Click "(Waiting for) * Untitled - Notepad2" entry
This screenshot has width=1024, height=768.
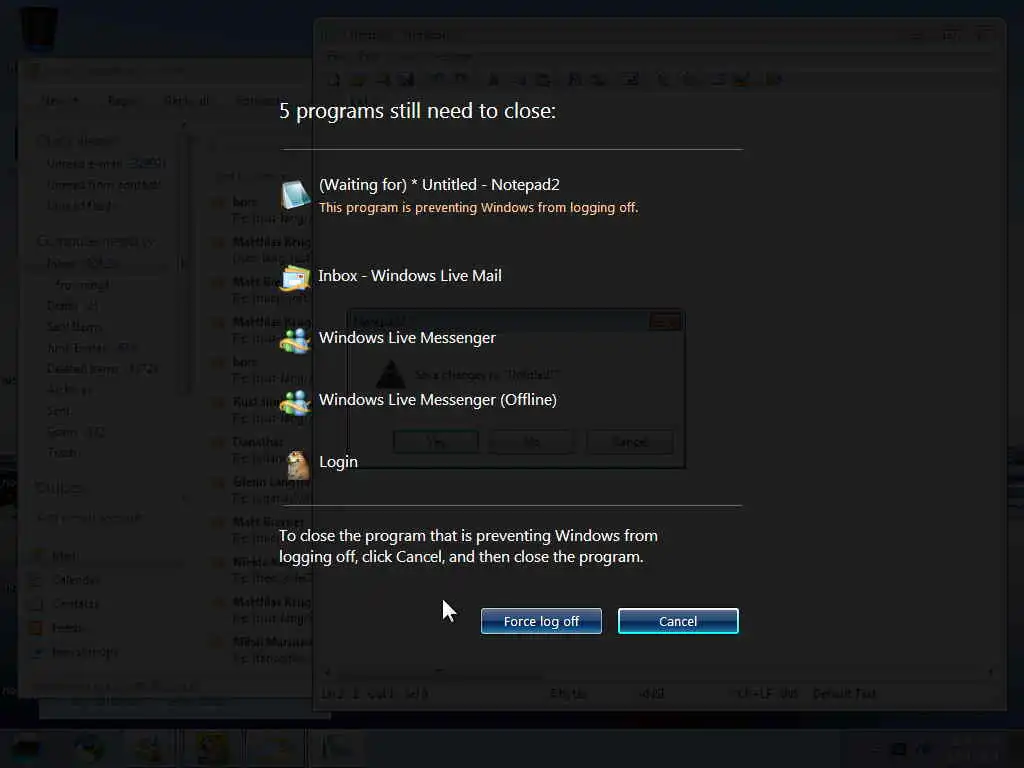click(x=439, y=185)
